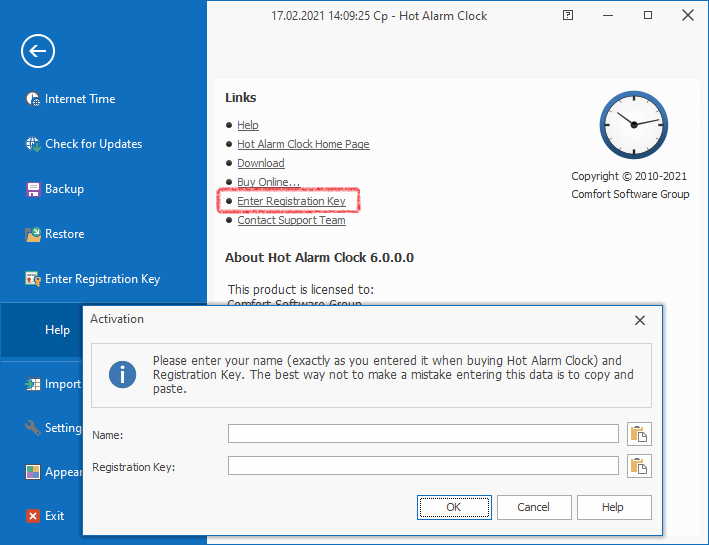Open the Contact Support Team link

coord(291,220)
